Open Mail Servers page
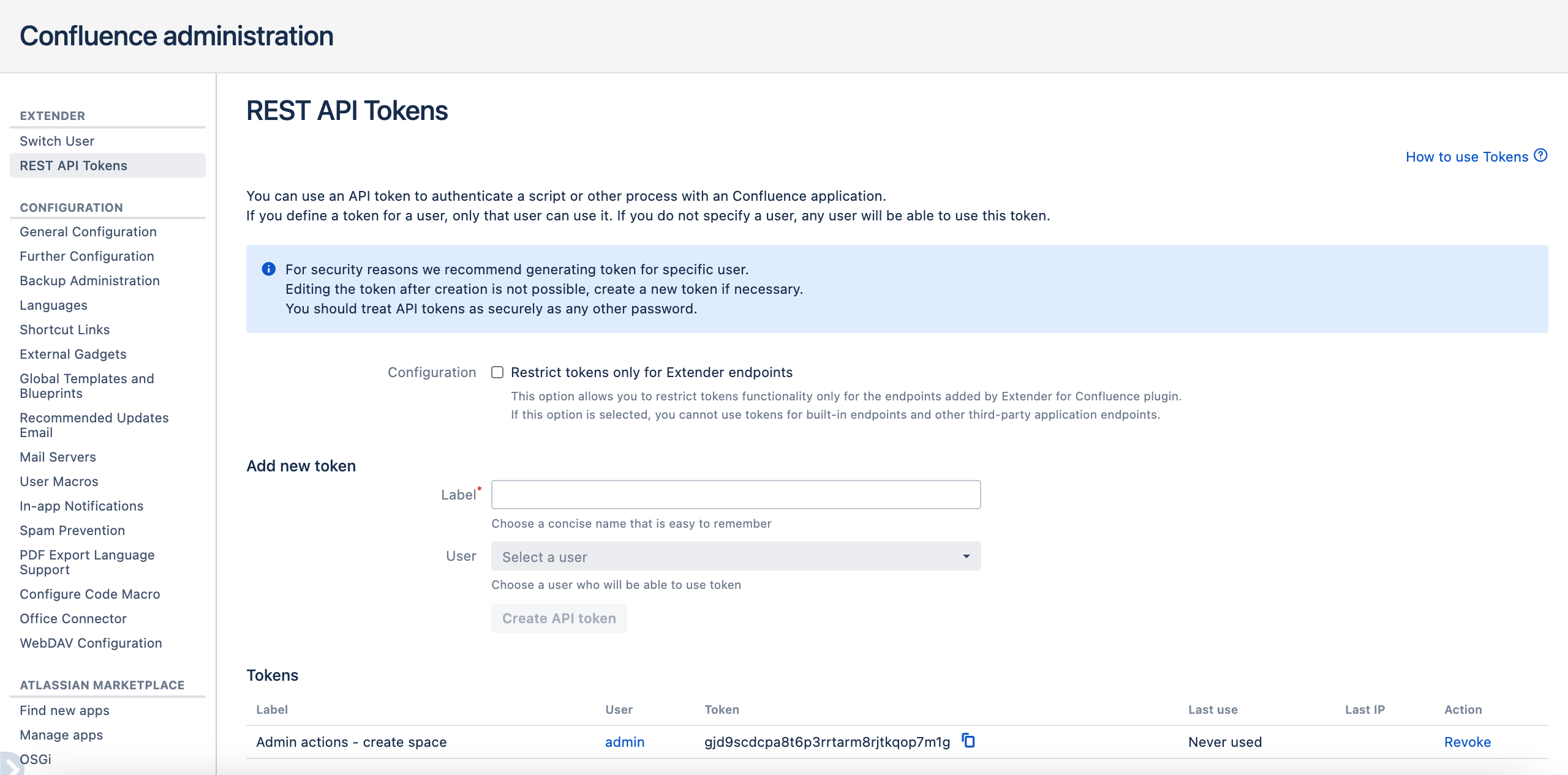This screenshot has height=775, width=1568. click(58, 457)
